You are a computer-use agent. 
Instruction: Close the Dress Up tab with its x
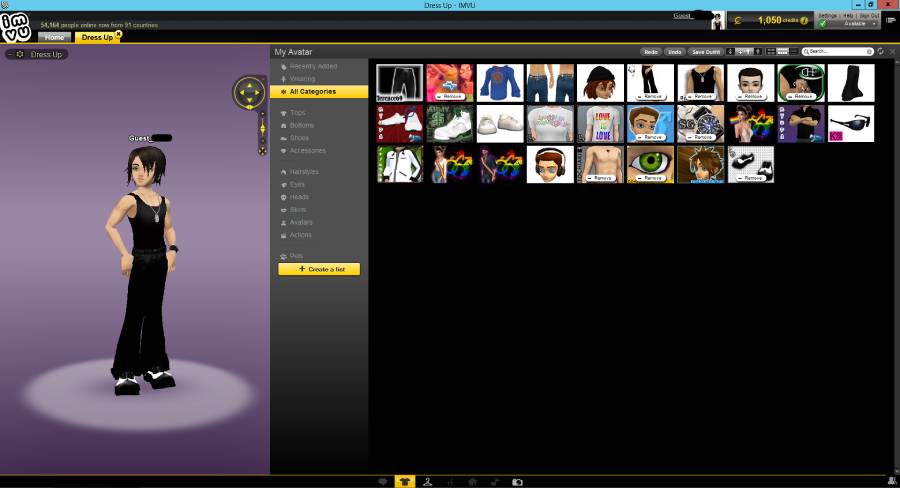coord(119,34)
